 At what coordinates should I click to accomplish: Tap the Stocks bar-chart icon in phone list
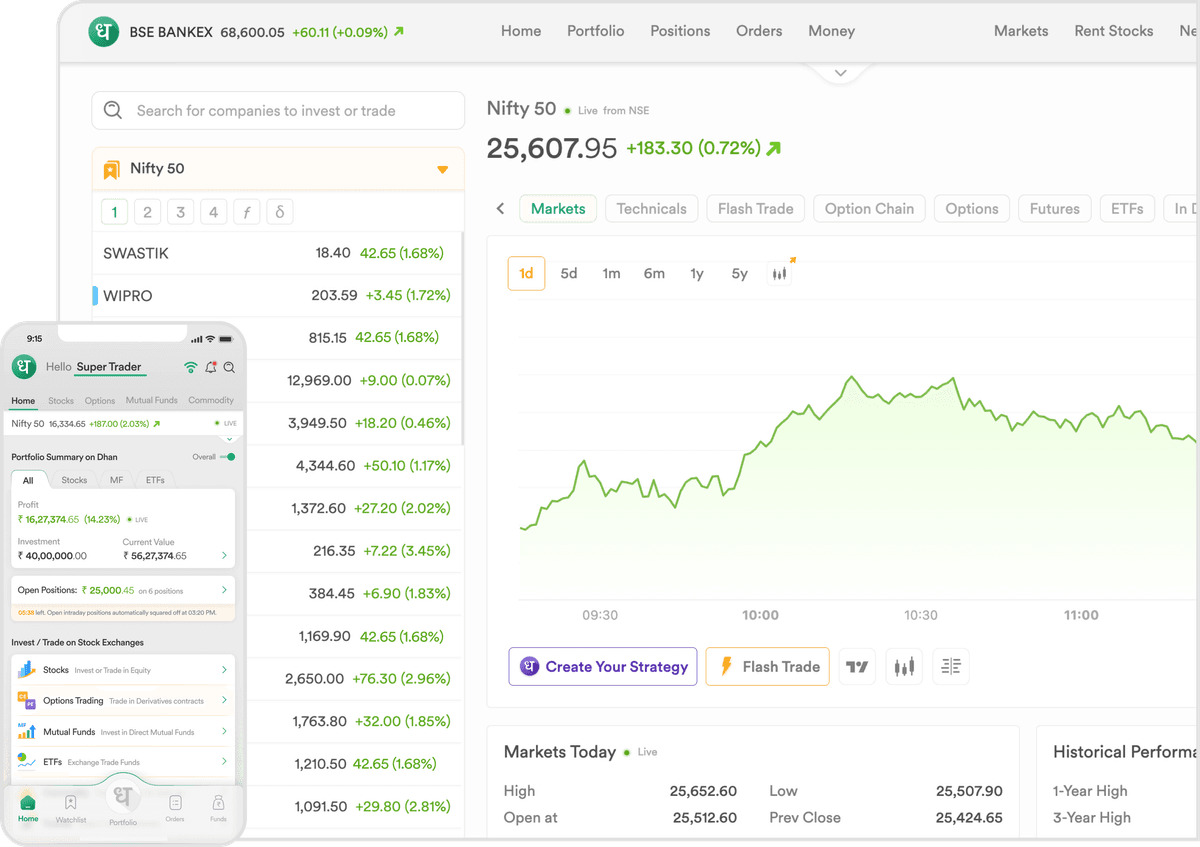click(x=26, y=670)
